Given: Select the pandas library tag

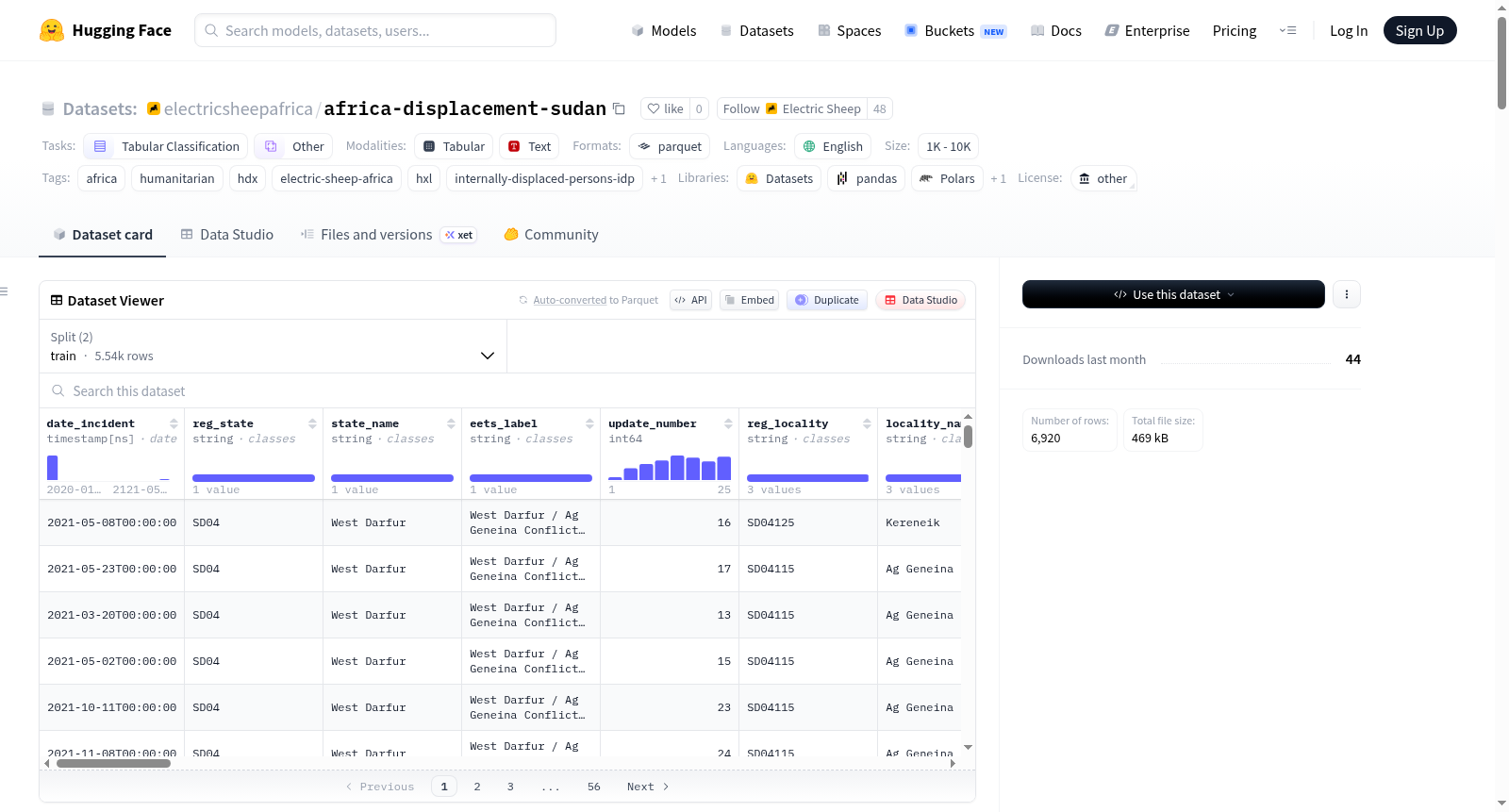Looking at the screenshot, I should coord(867,178).
